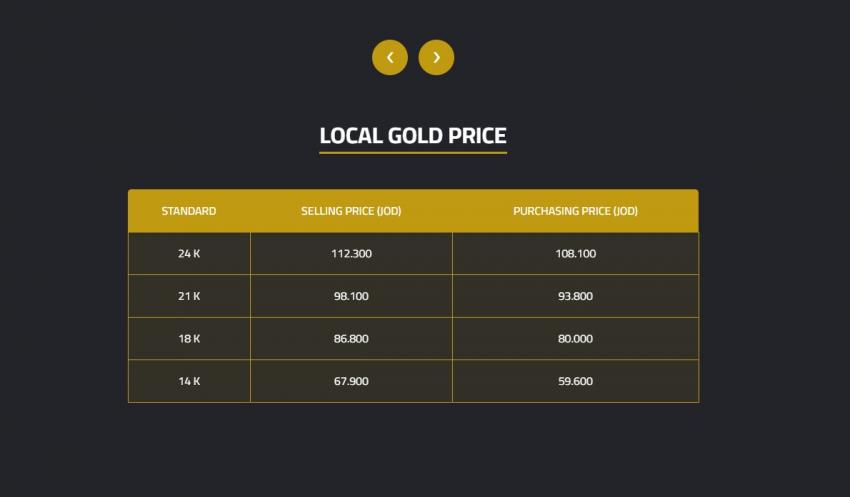850x497 pixels.
Task: Click the dark background left of table
Action: point(60,300)
